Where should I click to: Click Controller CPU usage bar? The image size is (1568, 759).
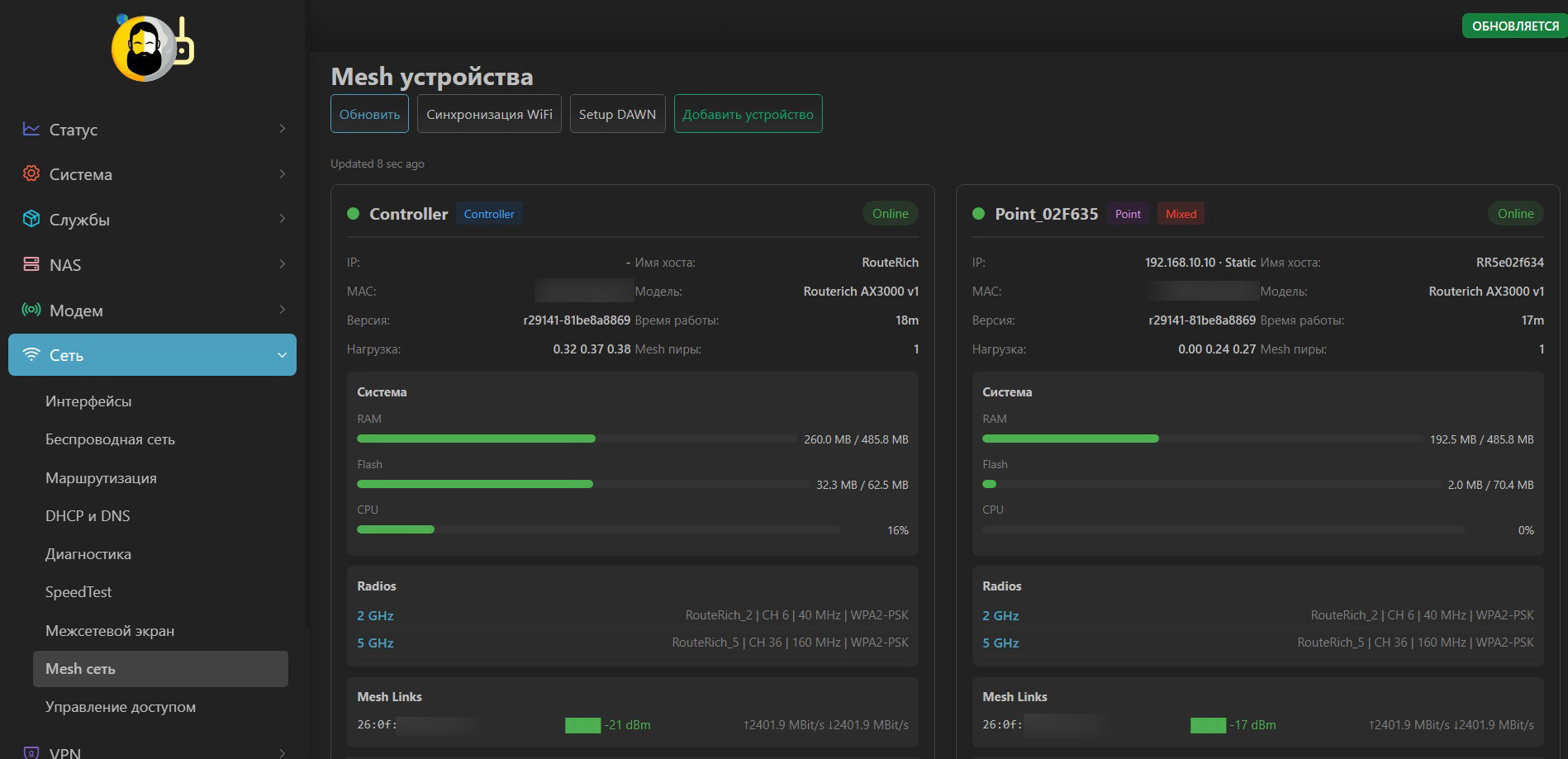pyautogui.click(x=598, y=530)
